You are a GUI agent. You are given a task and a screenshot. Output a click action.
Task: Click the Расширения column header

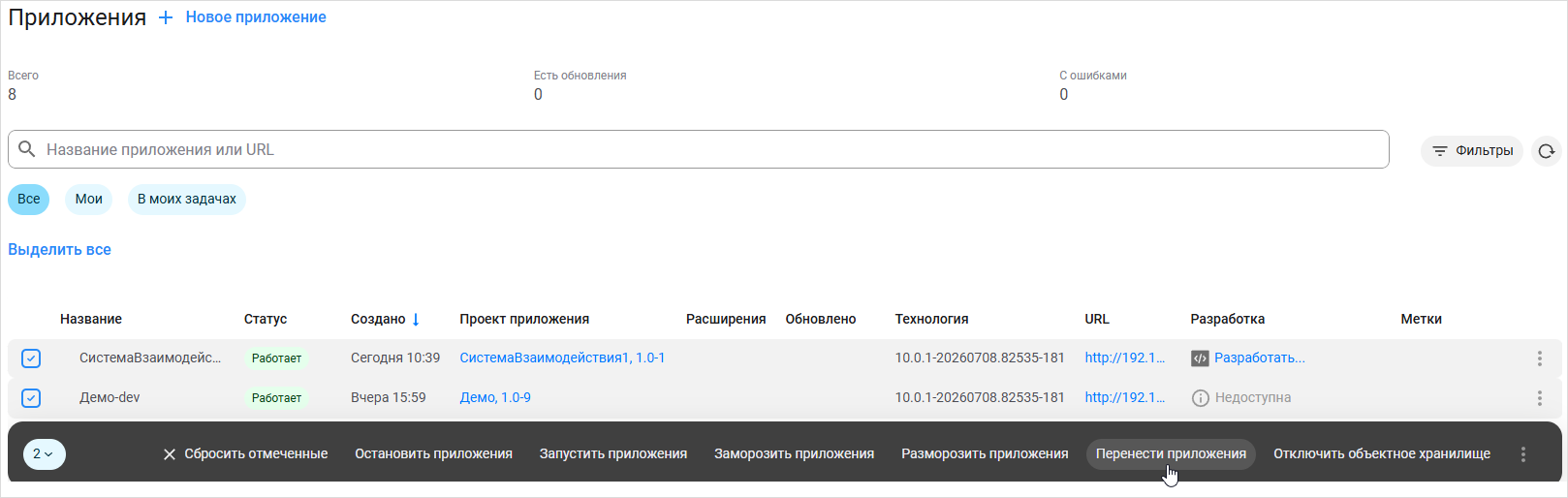click(726, 319)
